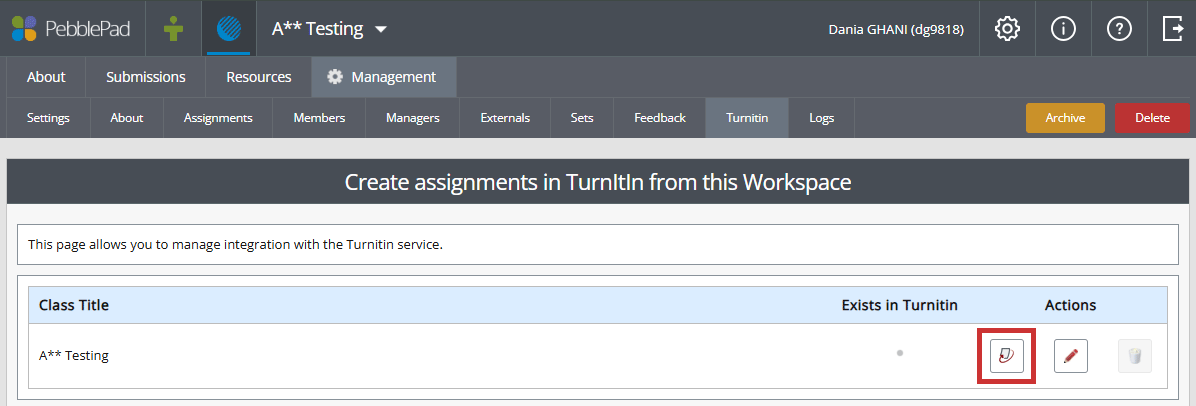1196x406 pixels.
Task: Open the Assignments sub-tab
Action: coord(218,118)
